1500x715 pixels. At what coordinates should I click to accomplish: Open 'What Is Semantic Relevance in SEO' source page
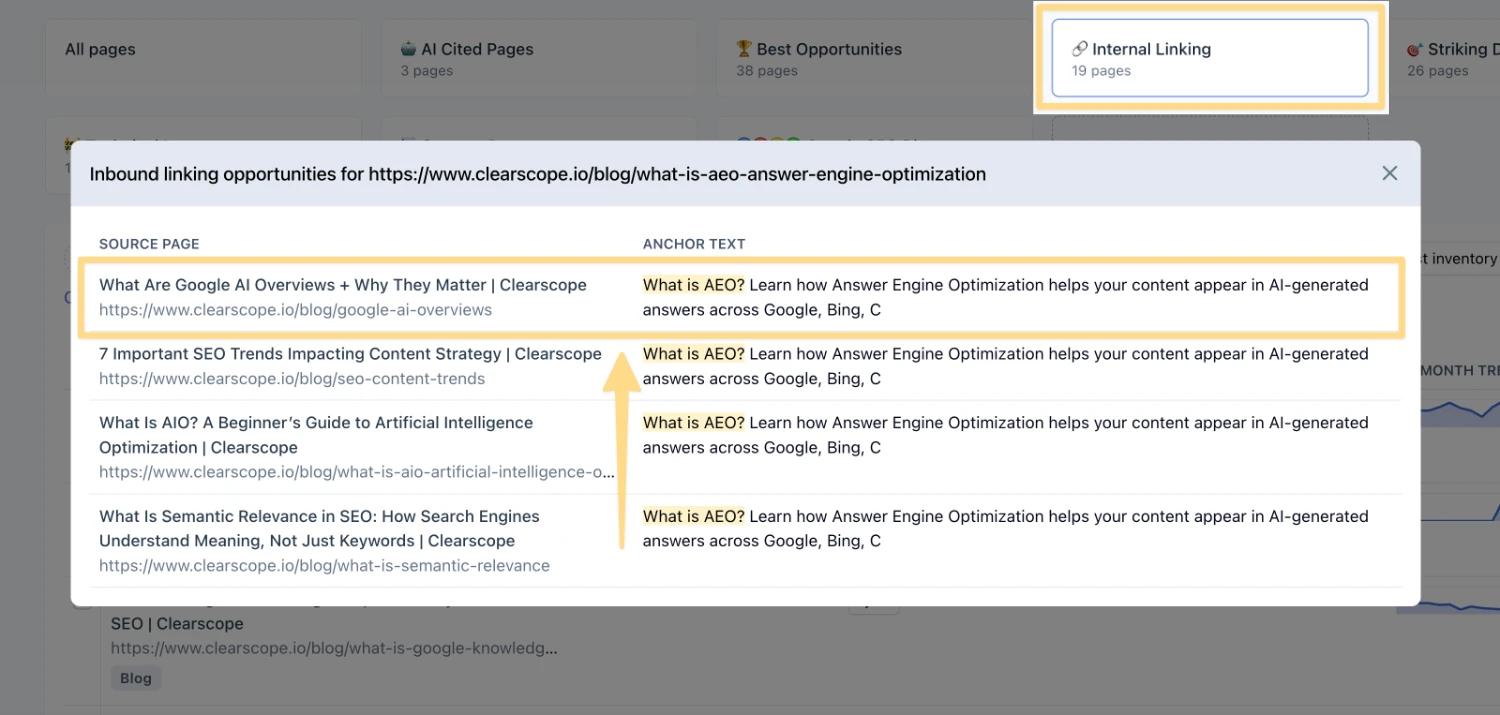click(319, 528)
